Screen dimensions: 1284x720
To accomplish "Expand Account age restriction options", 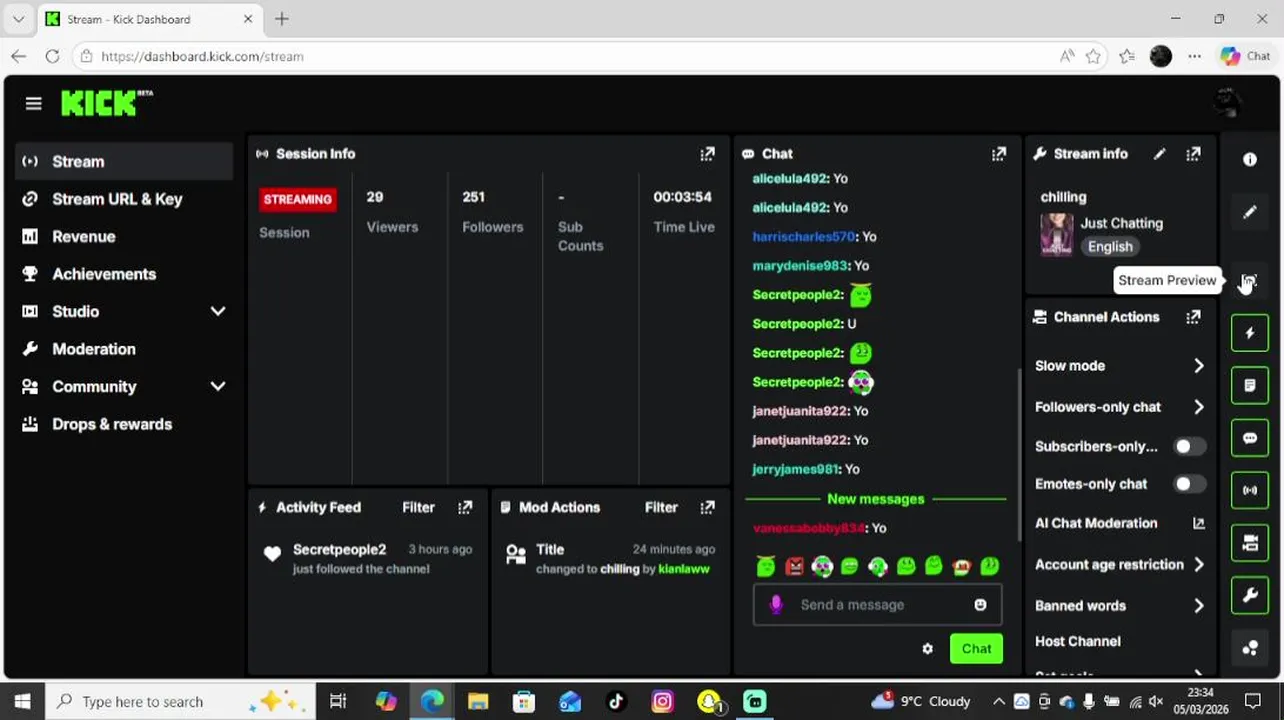I will [1198, 565].
